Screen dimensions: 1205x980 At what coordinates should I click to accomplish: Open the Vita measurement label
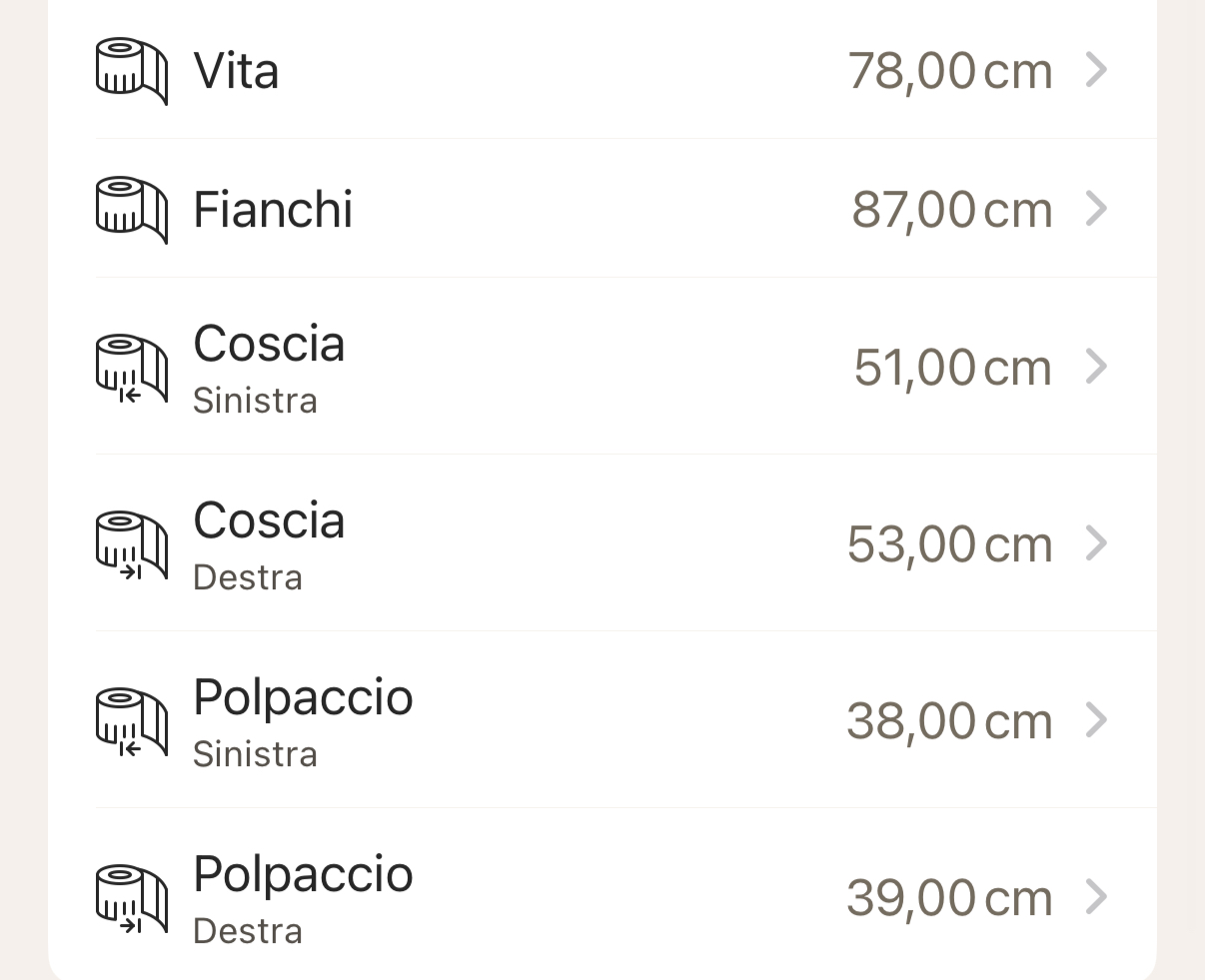click(x=236, y=72)
